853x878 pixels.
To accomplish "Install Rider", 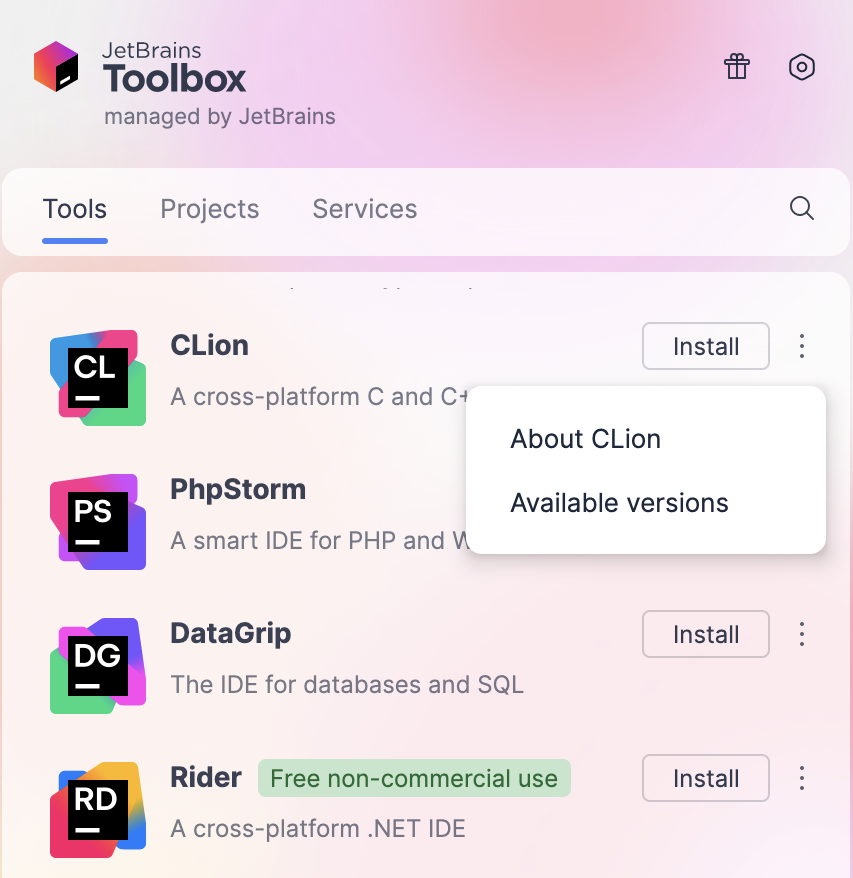I will [x=705, y=778].
